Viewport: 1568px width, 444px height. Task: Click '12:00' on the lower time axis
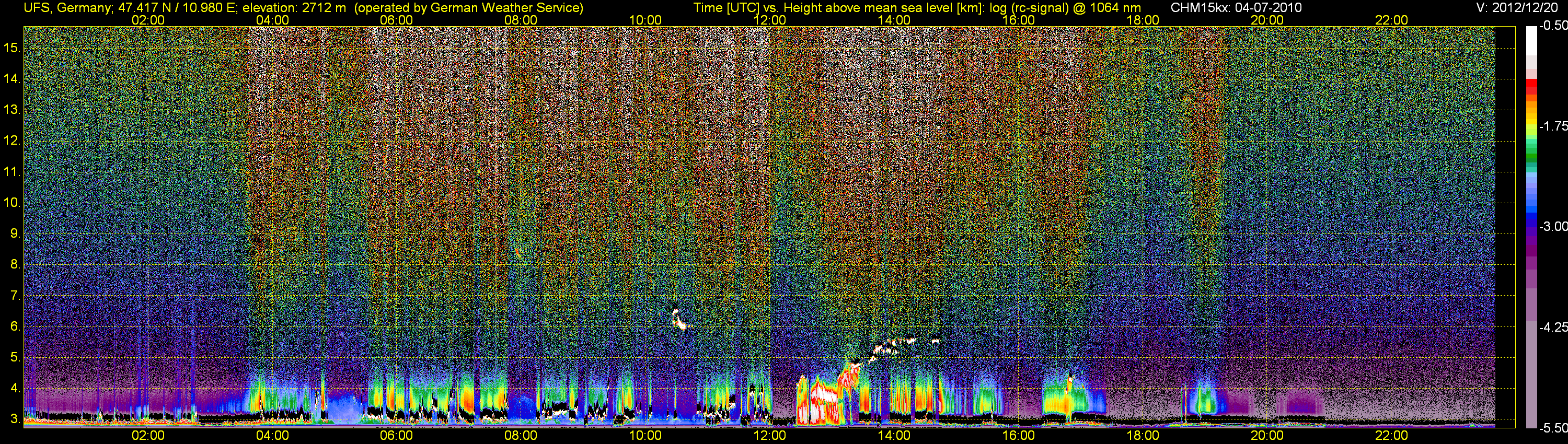(x=769, y=436)
